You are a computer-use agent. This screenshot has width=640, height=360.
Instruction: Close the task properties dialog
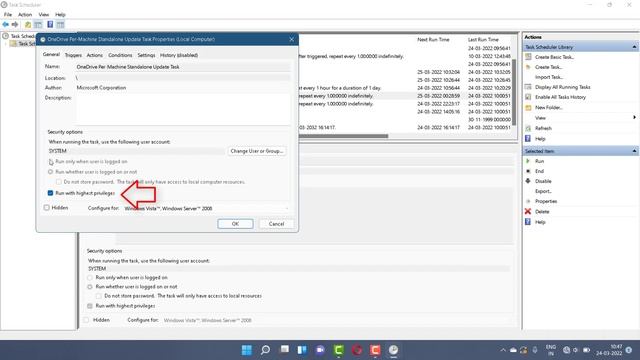pyautogui.click(x=291, y=39)
